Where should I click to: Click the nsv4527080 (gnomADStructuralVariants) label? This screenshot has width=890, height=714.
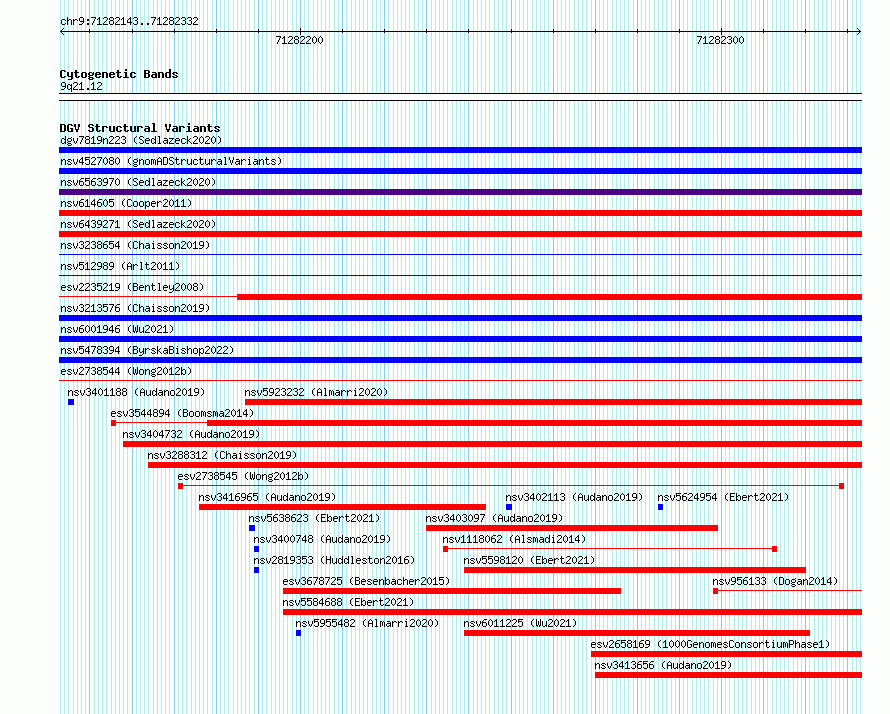pos(171,161)
